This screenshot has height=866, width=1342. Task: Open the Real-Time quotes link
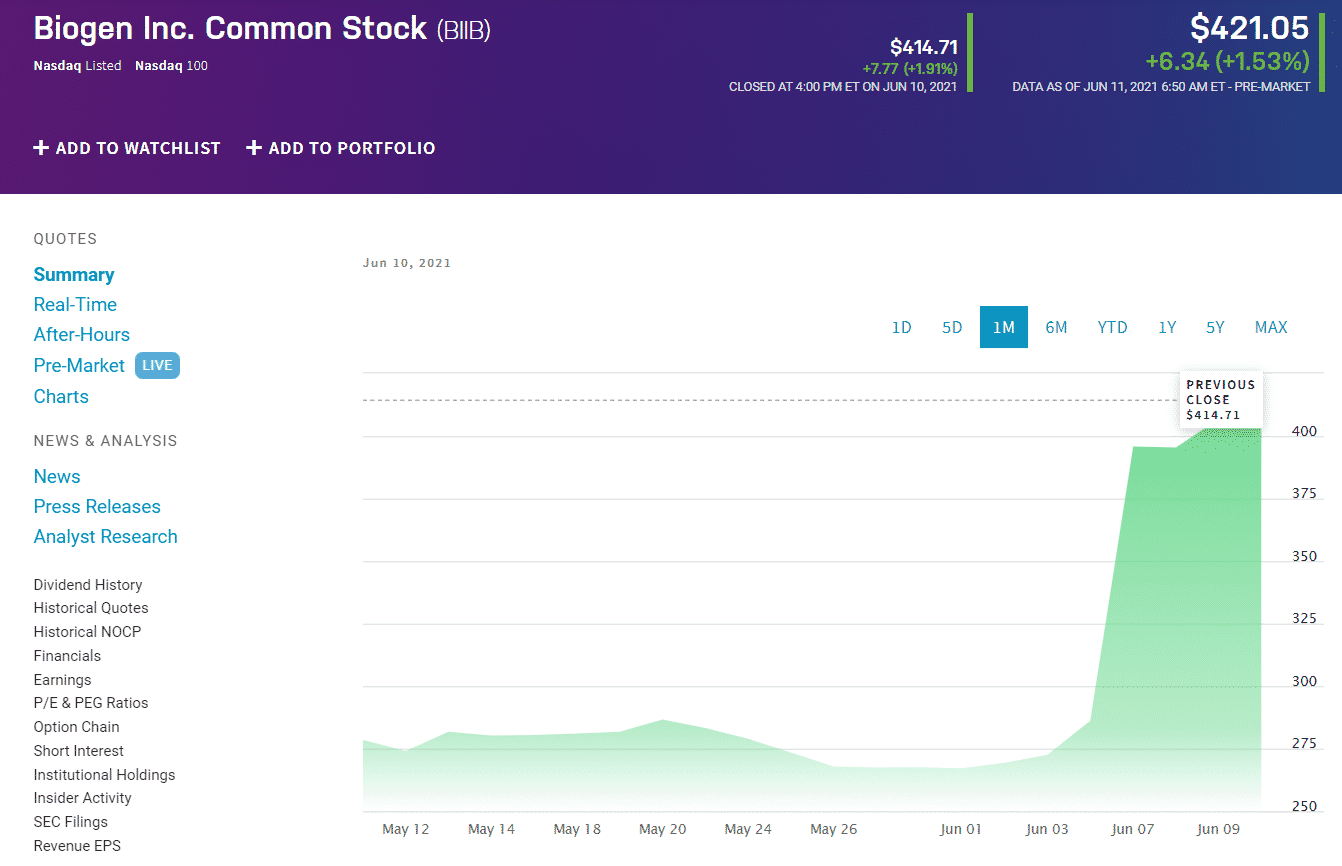click(x=75, y=305)
